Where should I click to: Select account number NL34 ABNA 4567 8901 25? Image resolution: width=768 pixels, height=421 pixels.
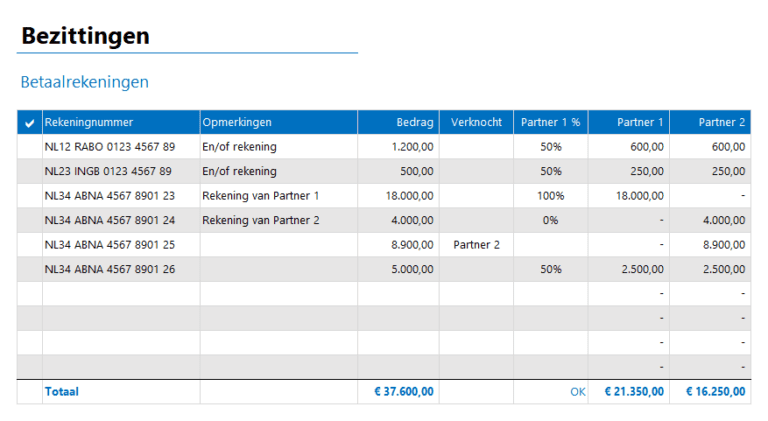tap(110, 245)
